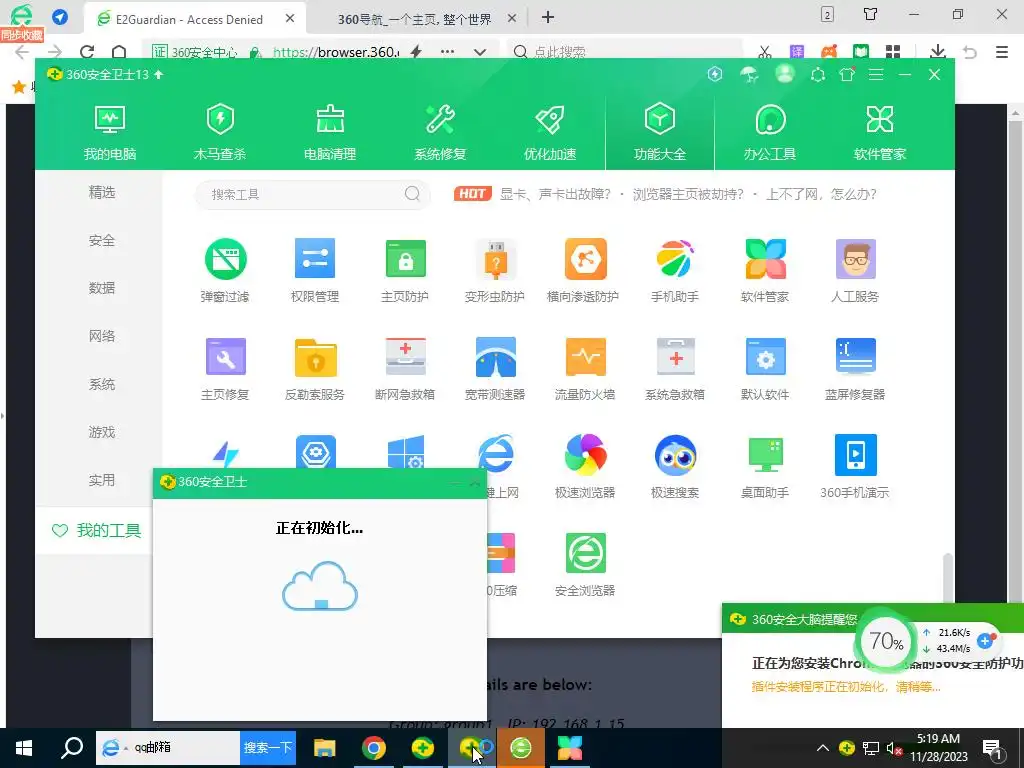
Task: Select 精选 sidebar category
Action: pyautogui.click(x=102, y=192)
